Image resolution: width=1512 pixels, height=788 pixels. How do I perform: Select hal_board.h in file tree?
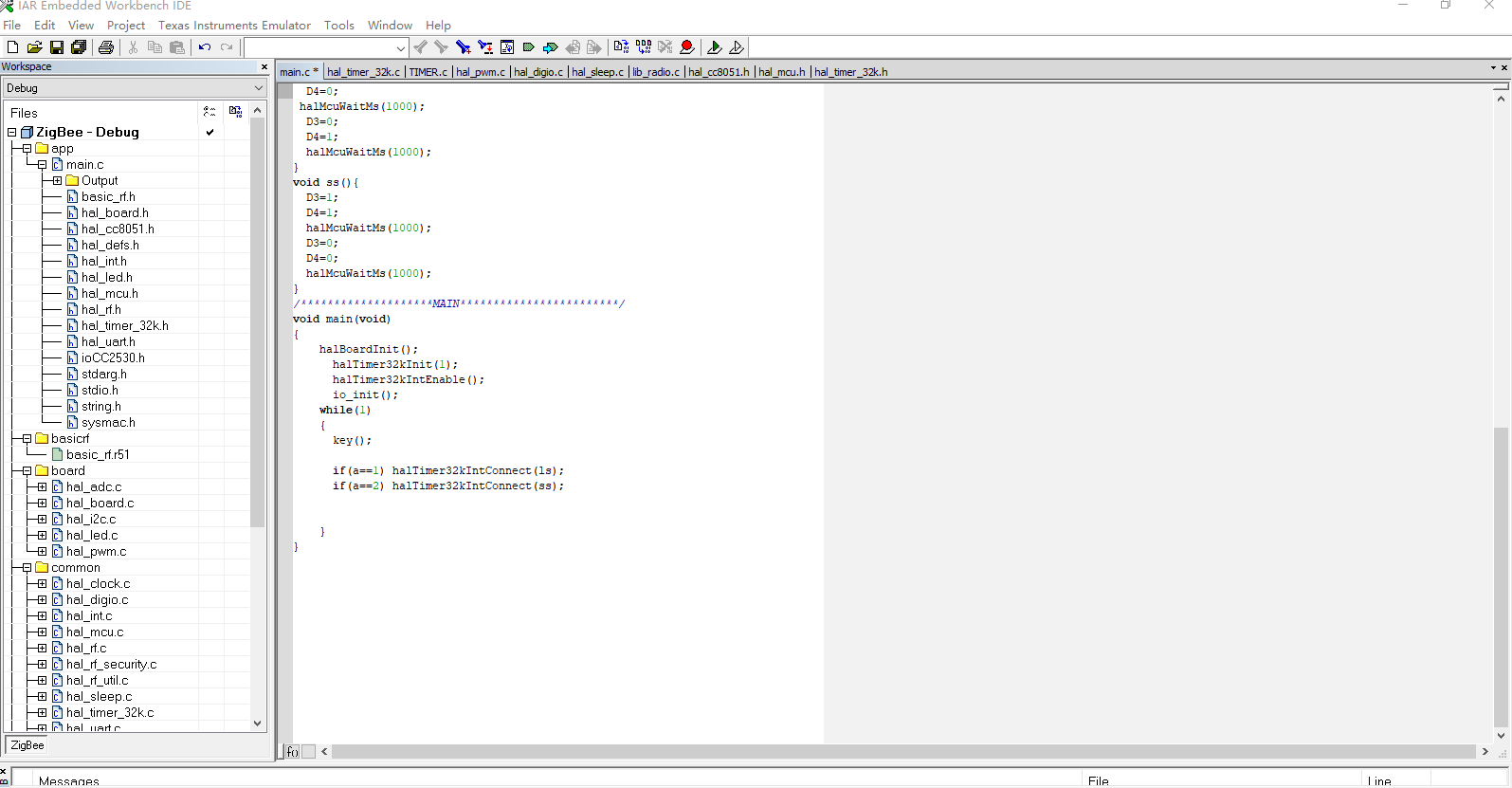pyautogui.click(x=115, y=213)
